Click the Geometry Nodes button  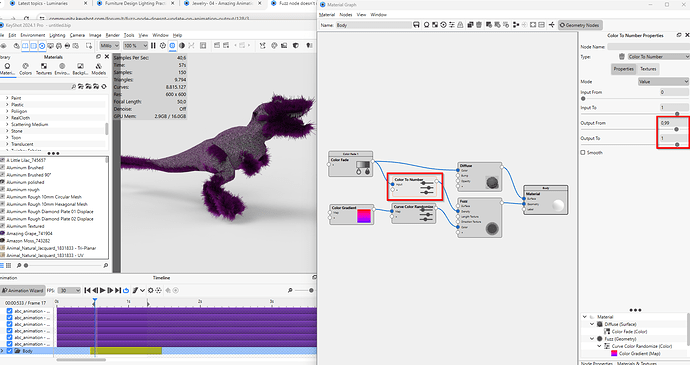[580, 25]
